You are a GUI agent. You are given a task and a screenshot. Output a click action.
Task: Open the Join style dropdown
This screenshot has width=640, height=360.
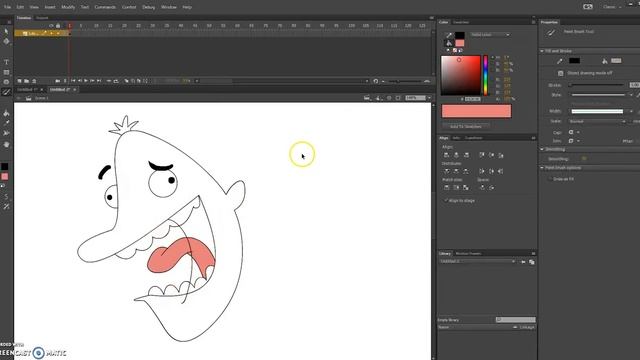click(574, 141)
